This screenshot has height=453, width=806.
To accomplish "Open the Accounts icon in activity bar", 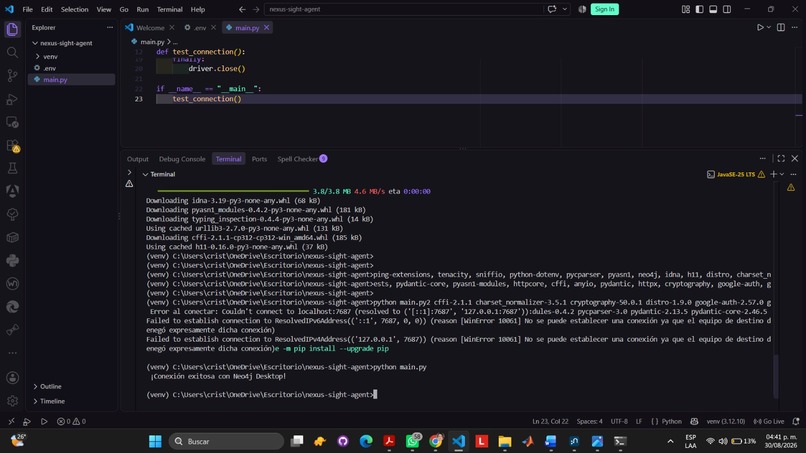I will point(12,378).
